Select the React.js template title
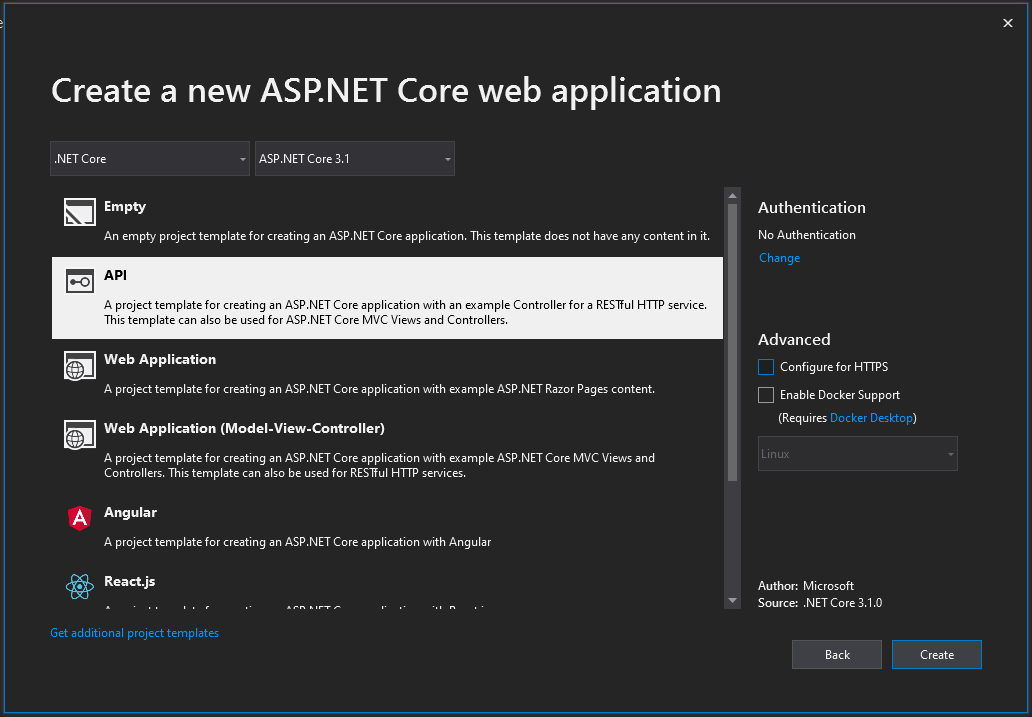The image size is (1032, 717). (130, 581)
